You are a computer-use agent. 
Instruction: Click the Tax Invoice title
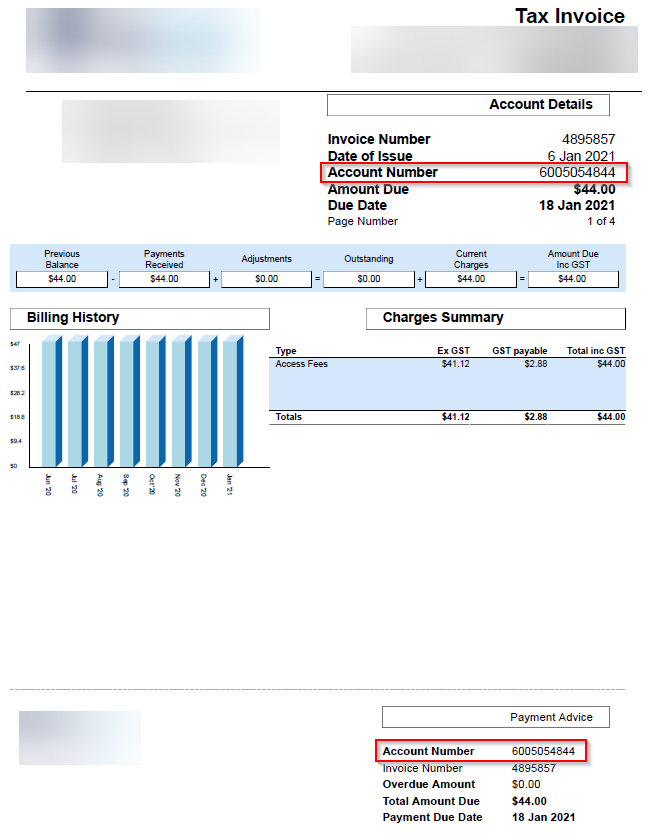coord(569,16)
